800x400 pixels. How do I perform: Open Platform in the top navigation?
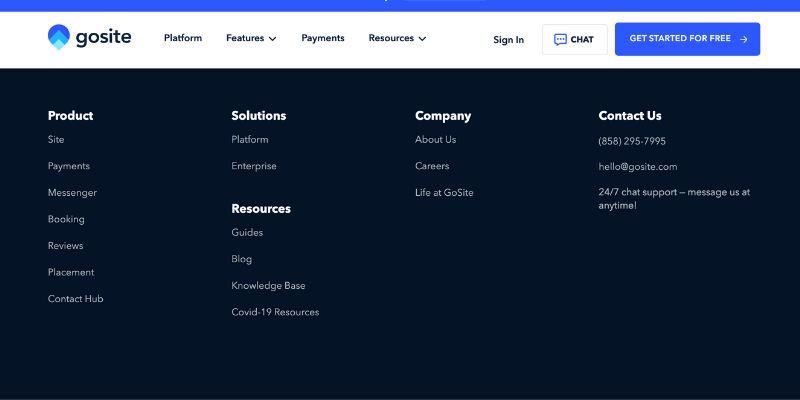(183, 38)
